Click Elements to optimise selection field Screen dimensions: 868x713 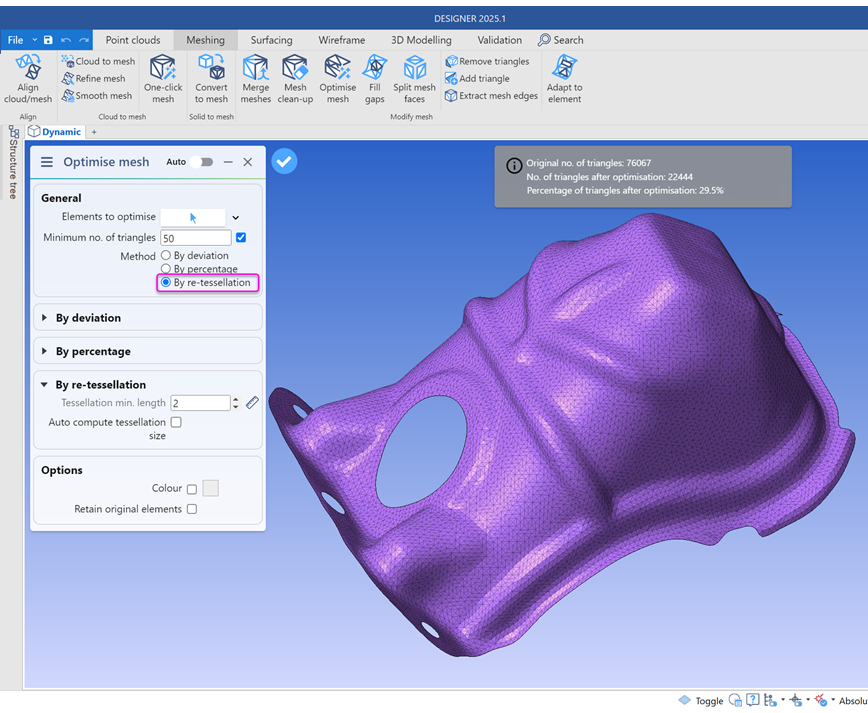pos(193,218)
